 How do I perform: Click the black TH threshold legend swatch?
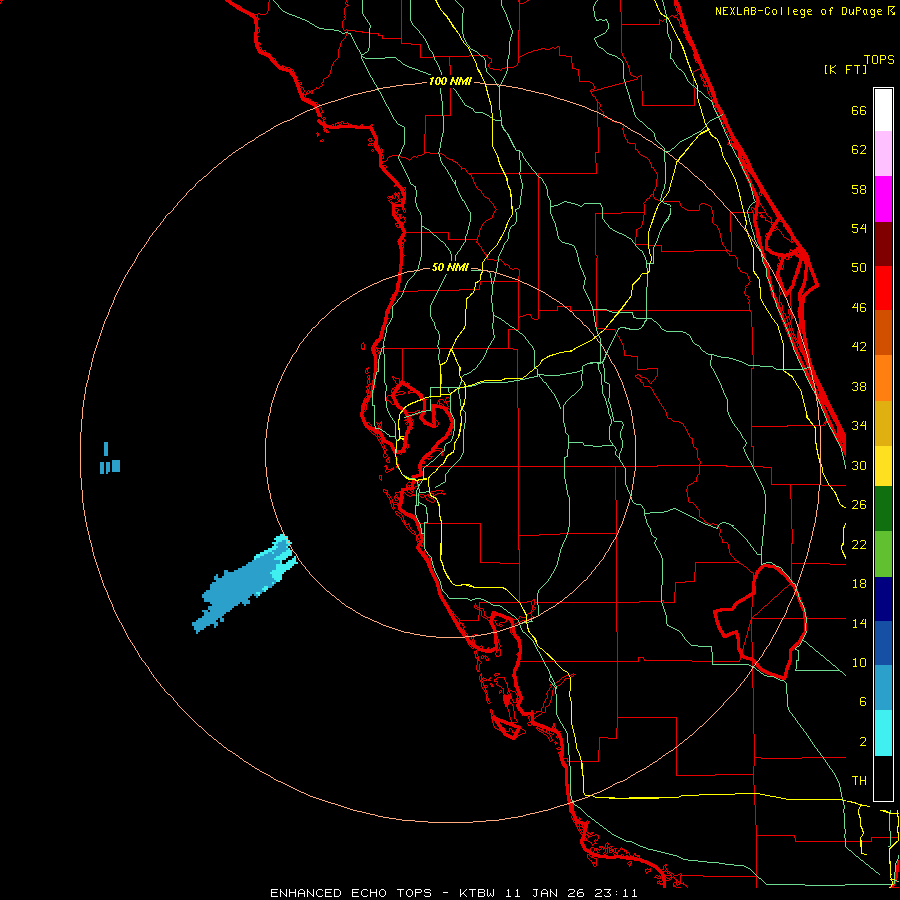pos(883,778)
